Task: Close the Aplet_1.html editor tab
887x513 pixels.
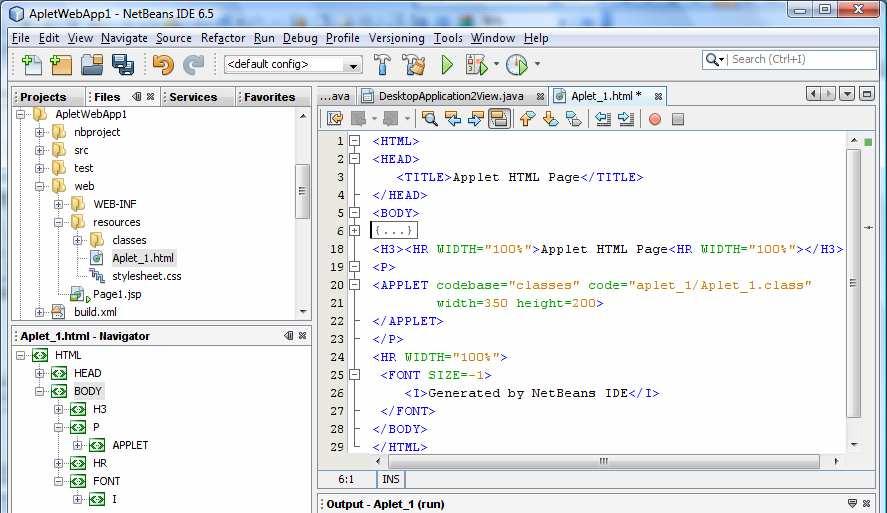Action: [658, 97]
